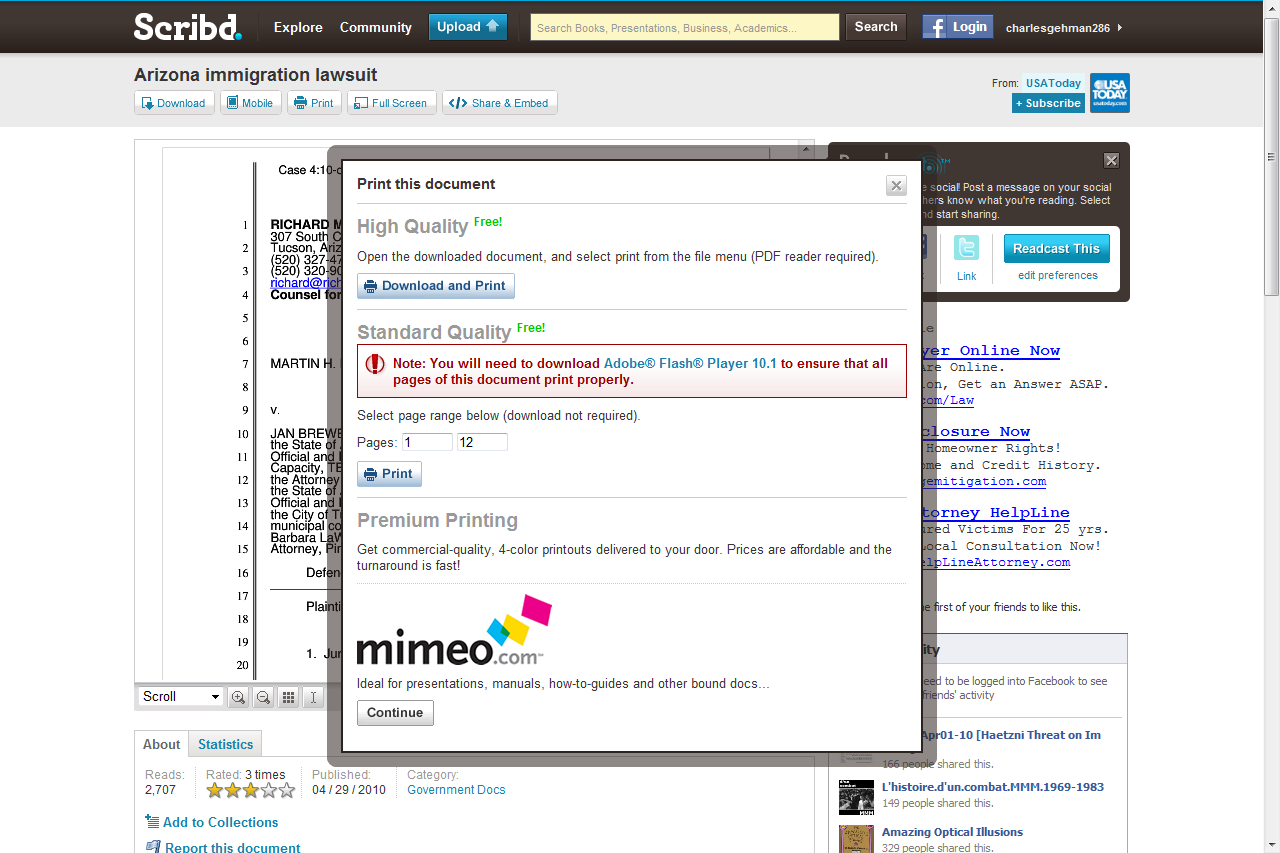Click the red warning exclamation icon

click(375, 364)
